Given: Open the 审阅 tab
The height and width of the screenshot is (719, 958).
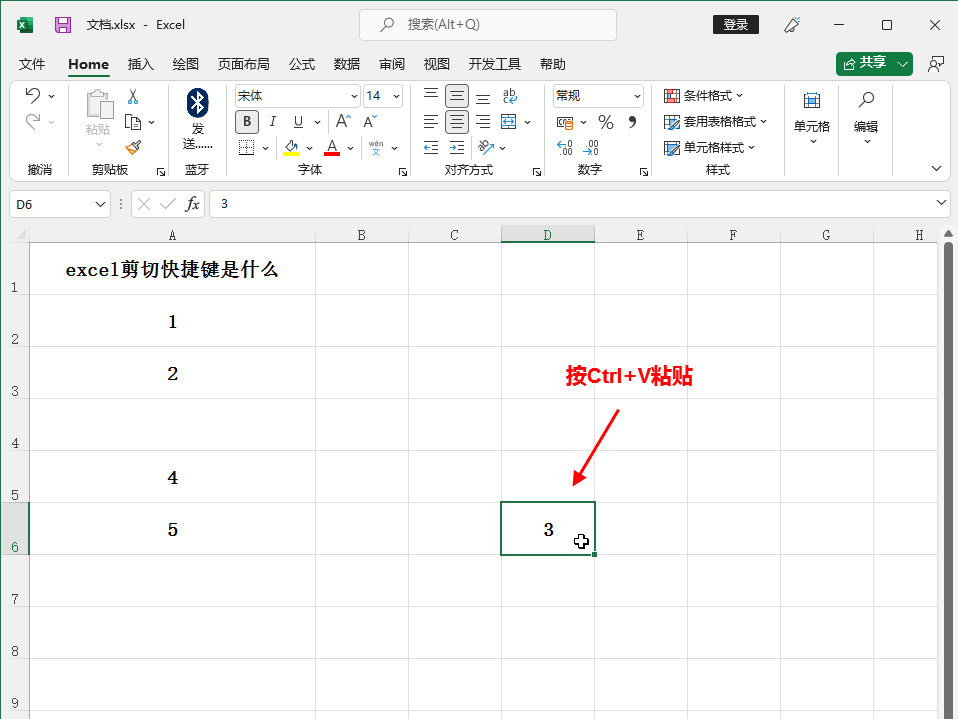Looking at the screenshot, I should [x=392, y=64].
